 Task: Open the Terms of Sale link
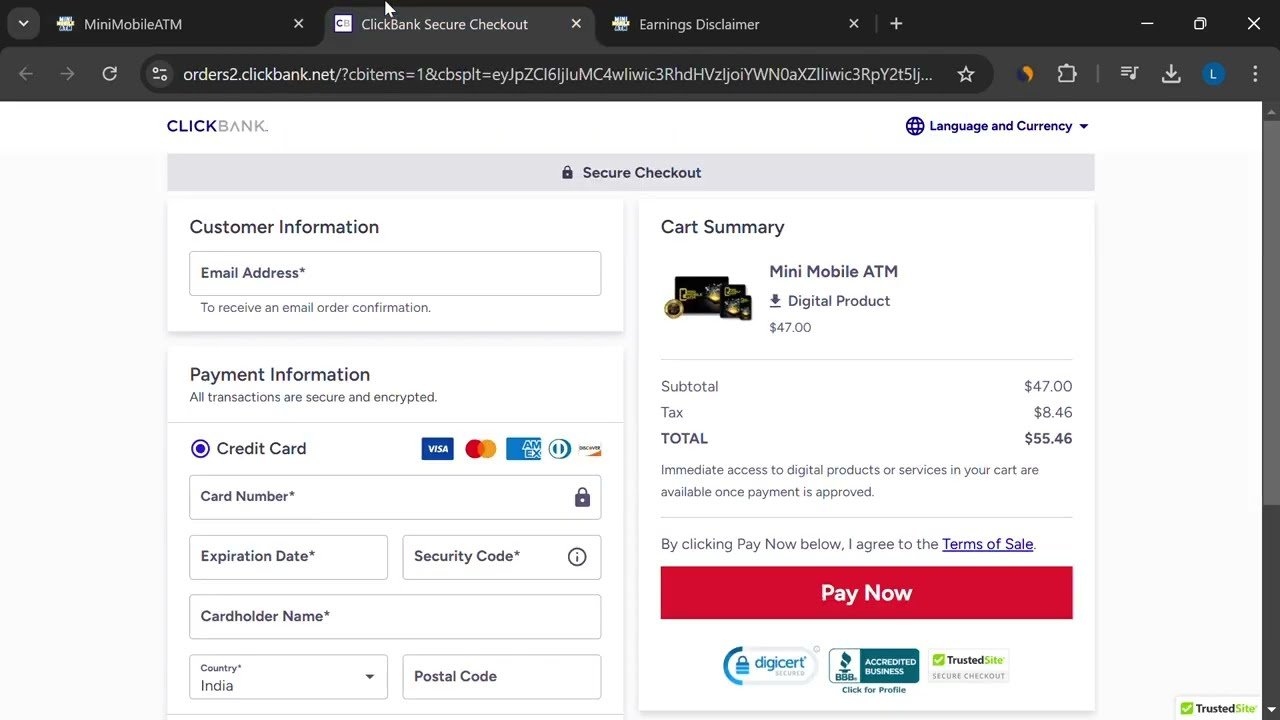(987, 544)
